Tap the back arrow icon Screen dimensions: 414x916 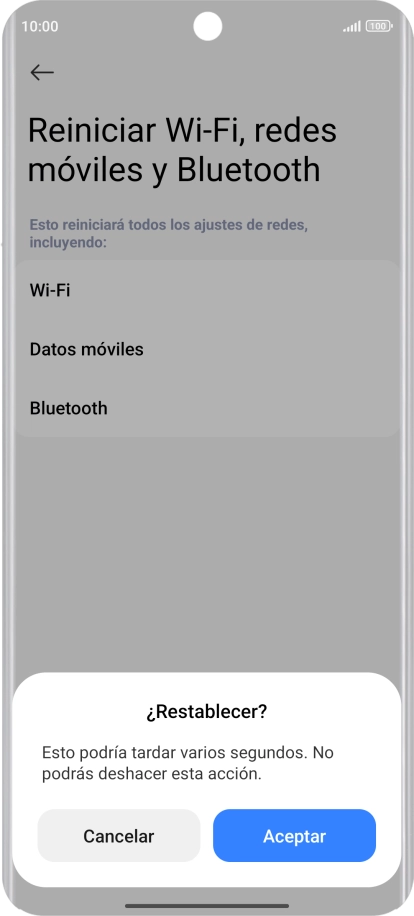[42, 72]
